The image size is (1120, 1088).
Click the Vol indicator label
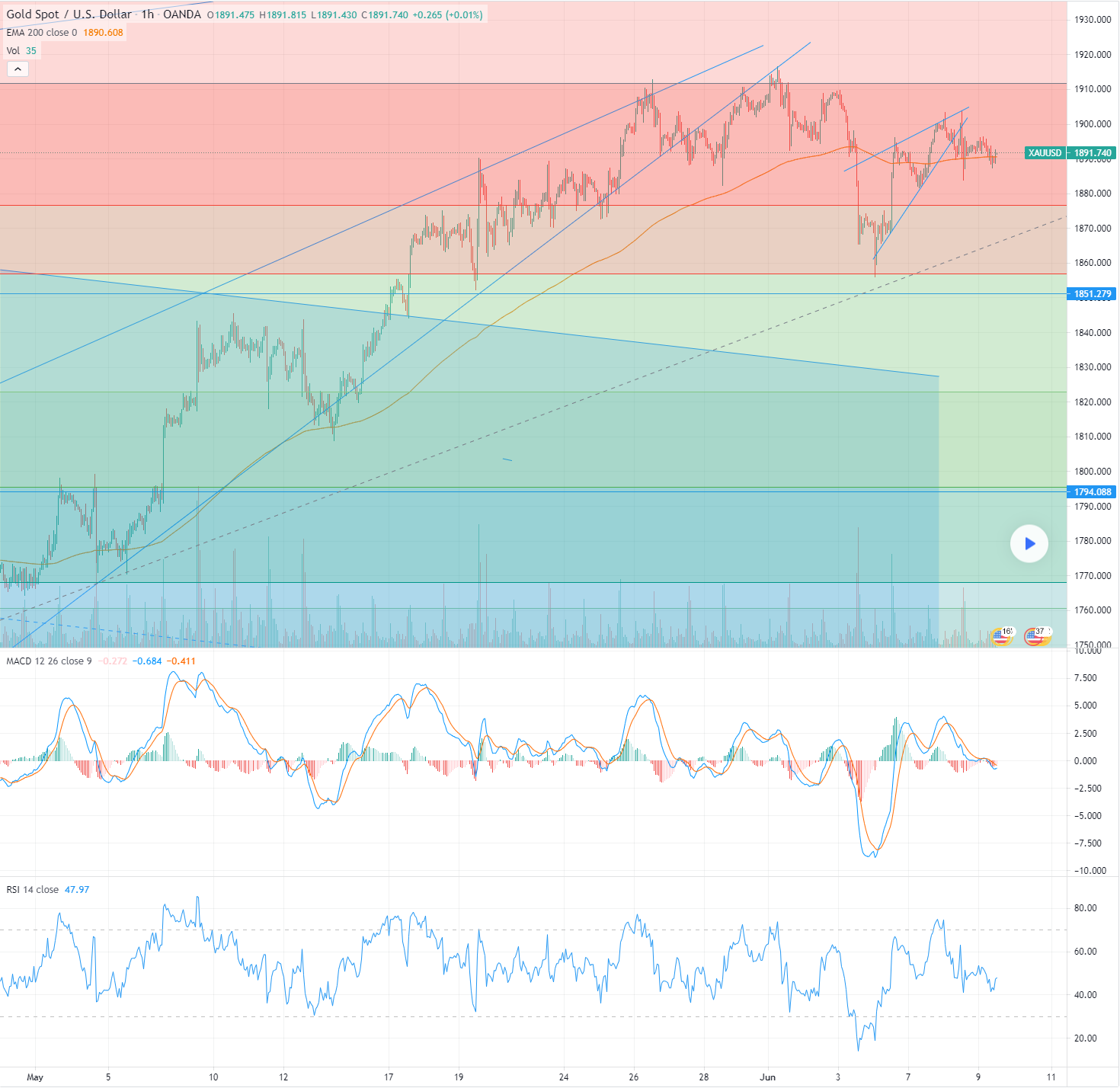13,51
